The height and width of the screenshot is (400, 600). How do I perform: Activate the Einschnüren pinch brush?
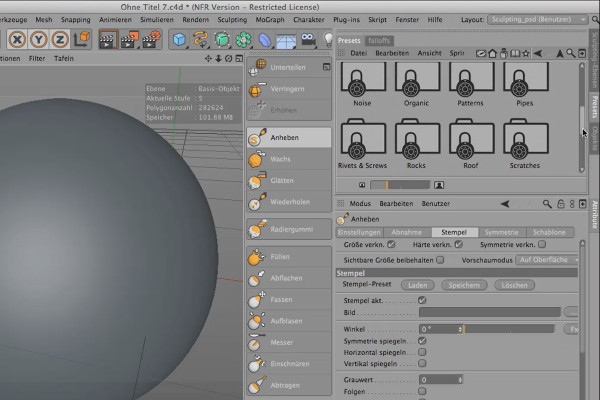point(289,364)
